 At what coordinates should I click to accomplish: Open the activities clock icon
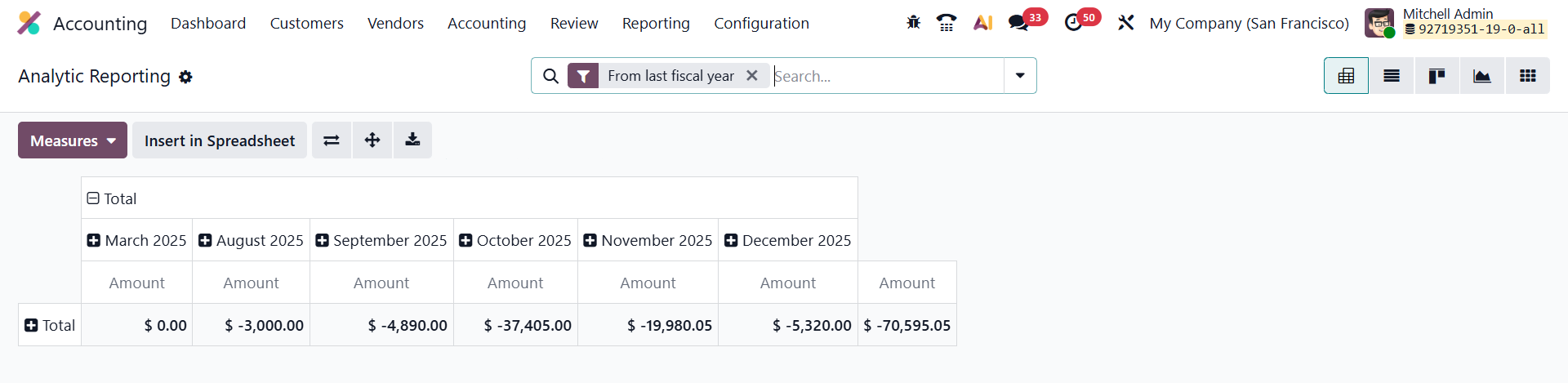[x=1073, y=23]
